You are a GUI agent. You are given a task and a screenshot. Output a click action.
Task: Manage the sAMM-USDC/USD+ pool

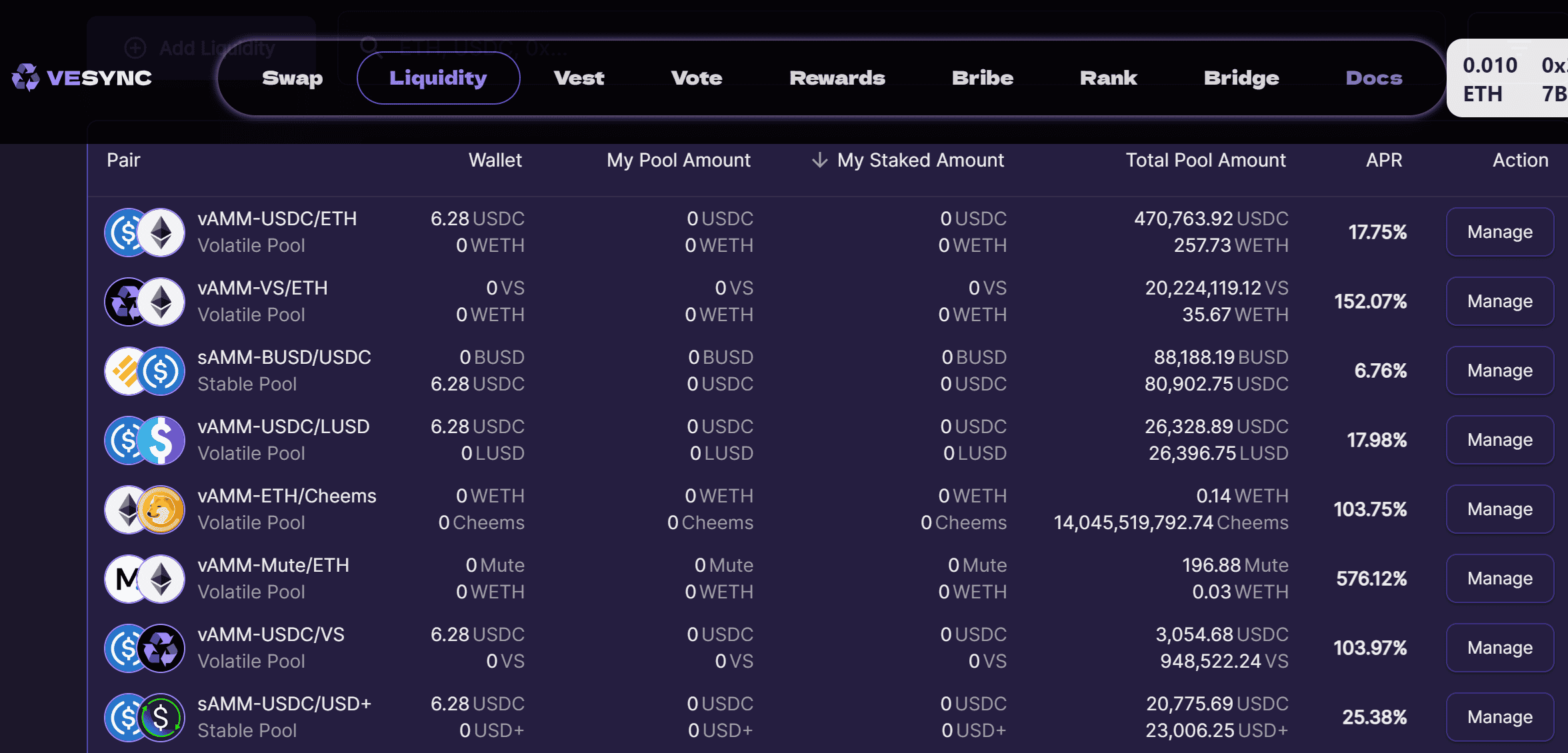click(x=1500, y=717)
